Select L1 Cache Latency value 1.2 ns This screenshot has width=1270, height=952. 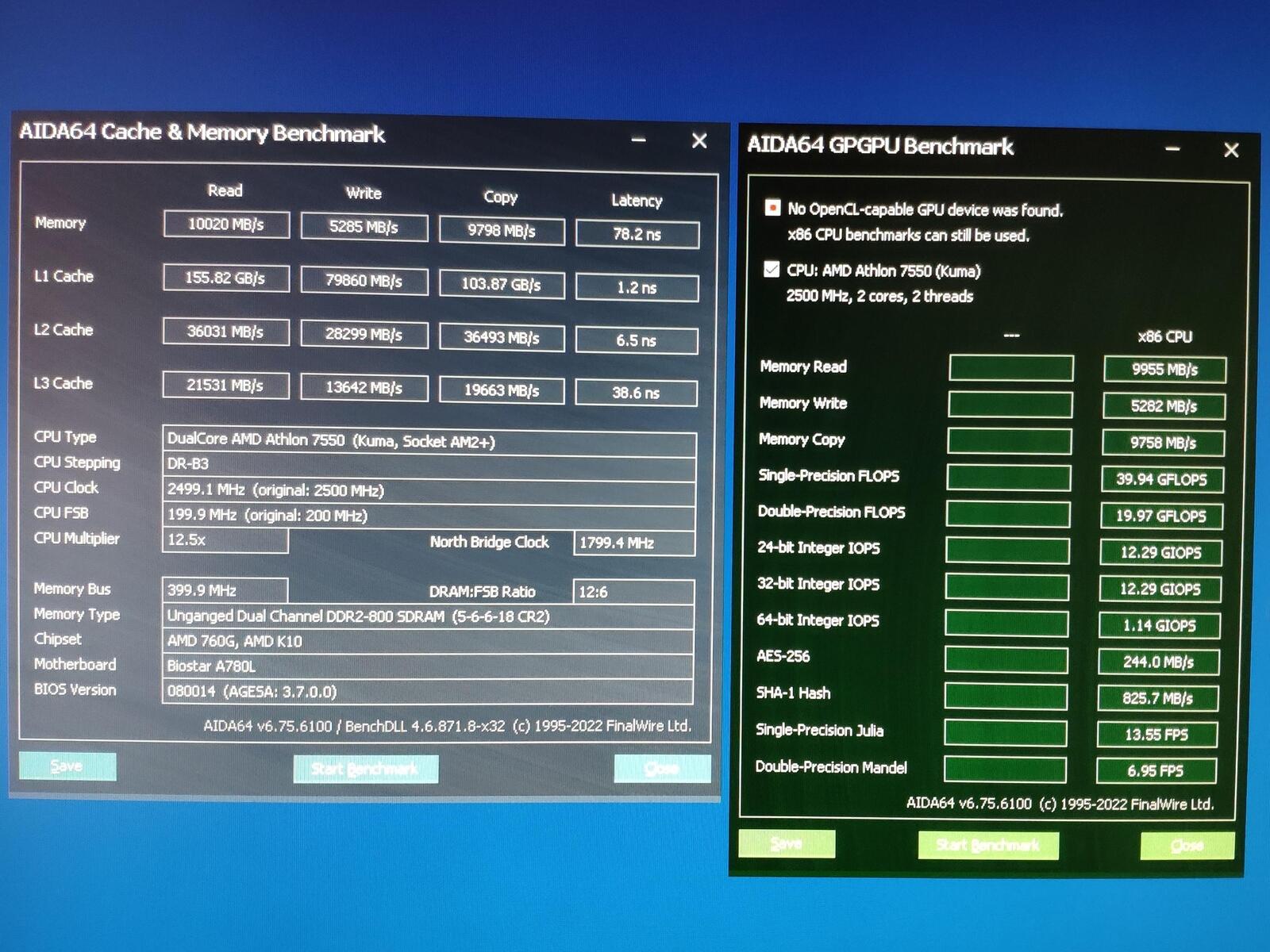(x=637, y=287)
